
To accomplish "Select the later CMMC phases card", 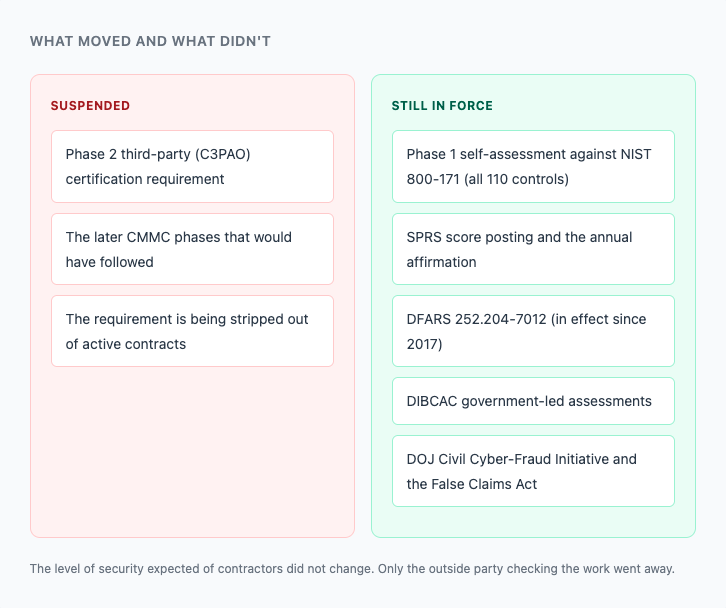I will tap(192, 249).
